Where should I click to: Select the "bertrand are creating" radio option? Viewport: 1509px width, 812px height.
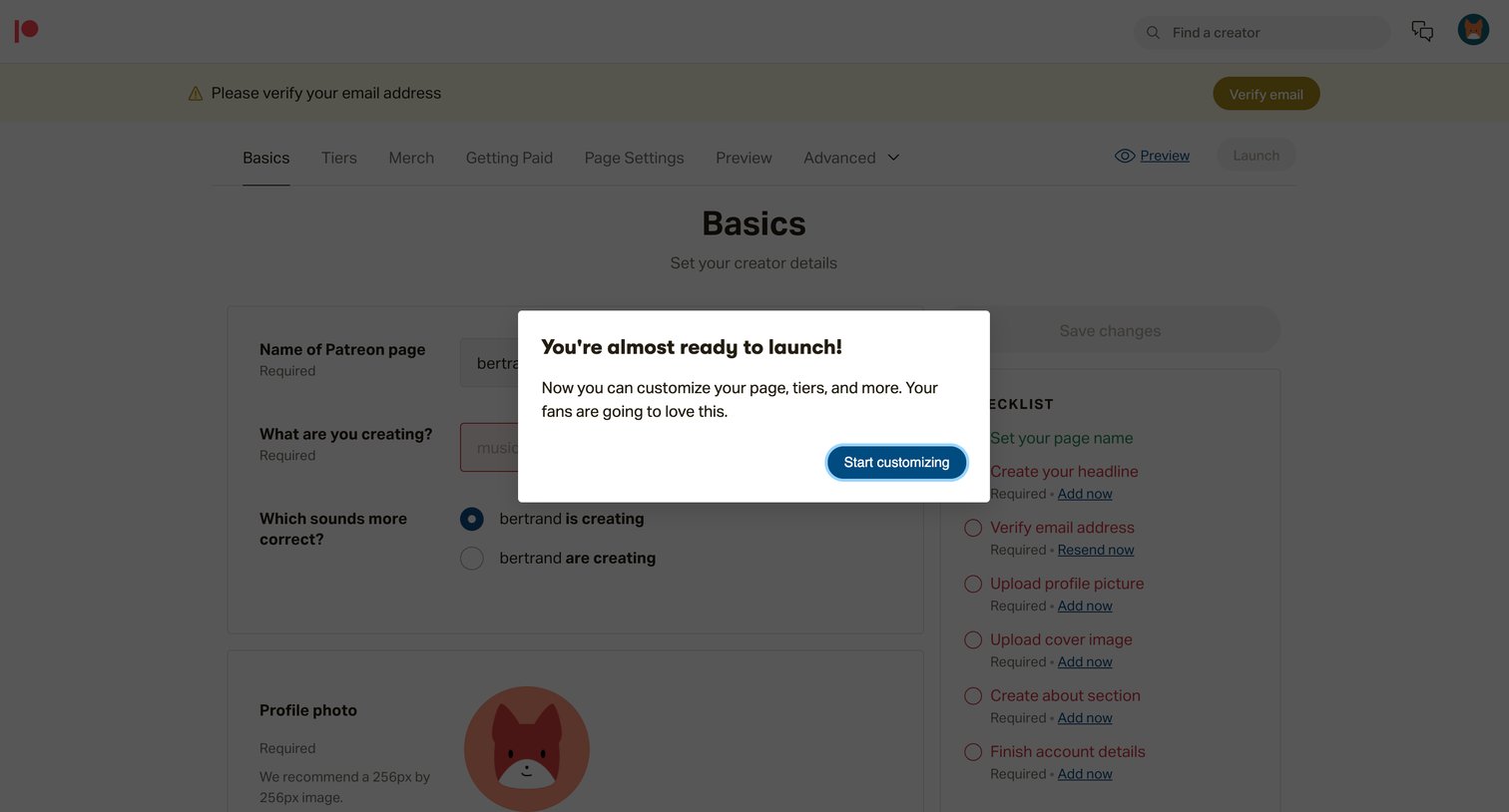(472, 558)
